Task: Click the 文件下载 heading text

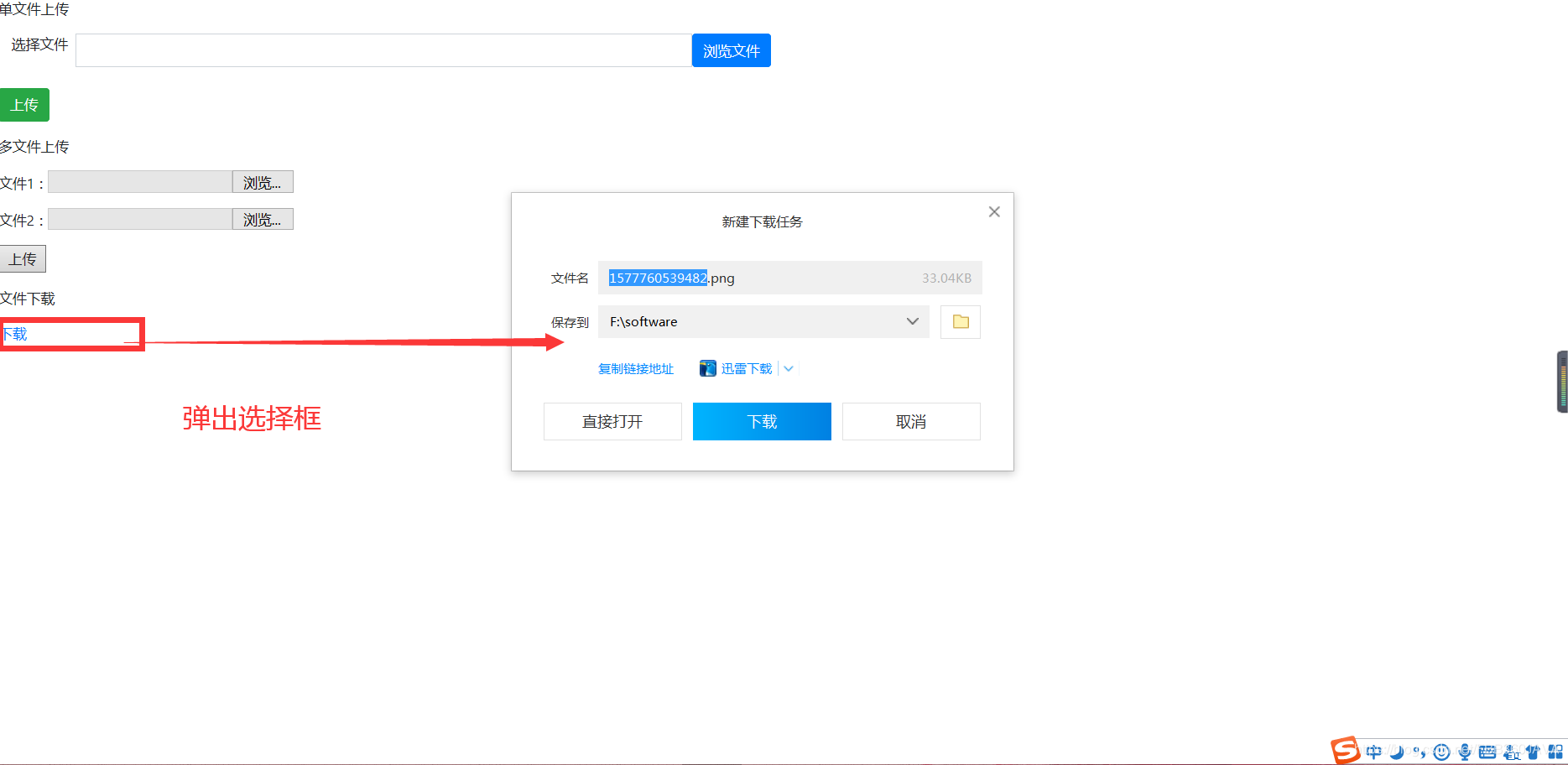Action: [x=28, y=299]
